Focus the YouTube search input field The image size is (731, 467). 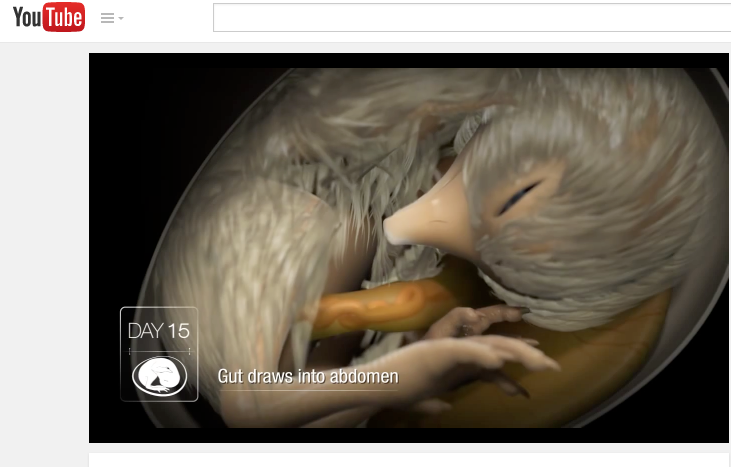coord(470,18)
